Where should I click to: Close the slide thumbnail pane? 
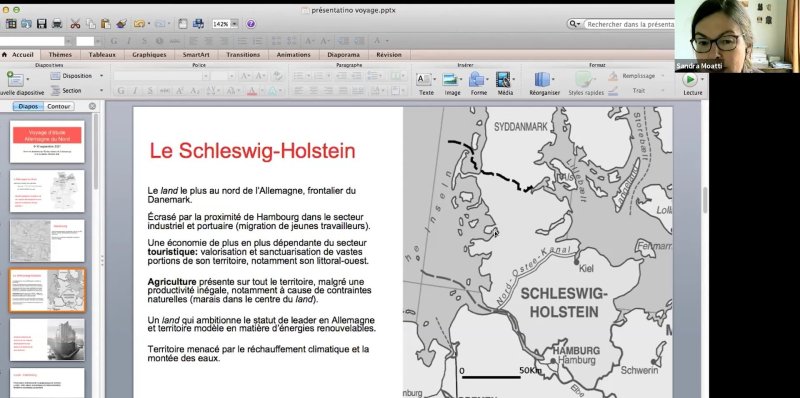click(x=92, y=106)
